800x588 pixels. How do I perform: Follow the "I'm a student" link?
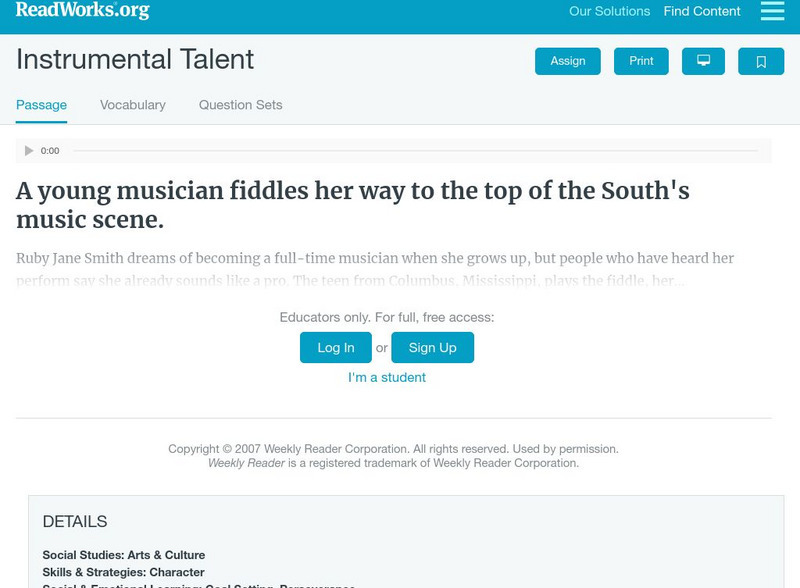click(387, 377)
